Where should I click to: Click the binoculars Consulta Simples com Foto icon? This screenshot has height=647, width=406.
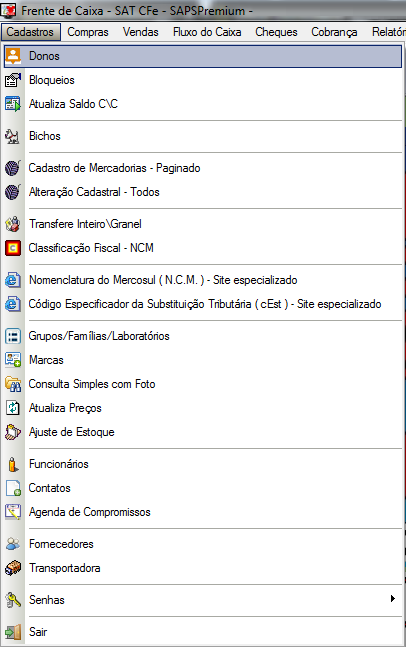13,384
